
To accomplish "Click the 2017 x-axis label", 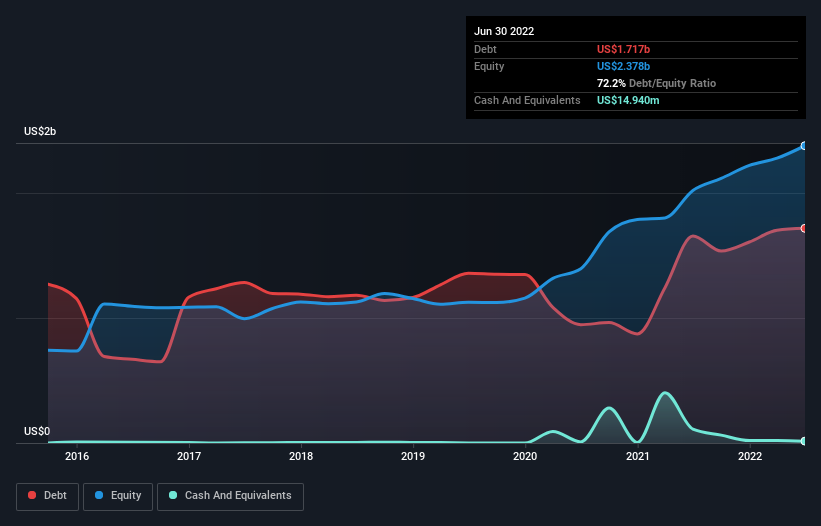I will tap(189, 456).
